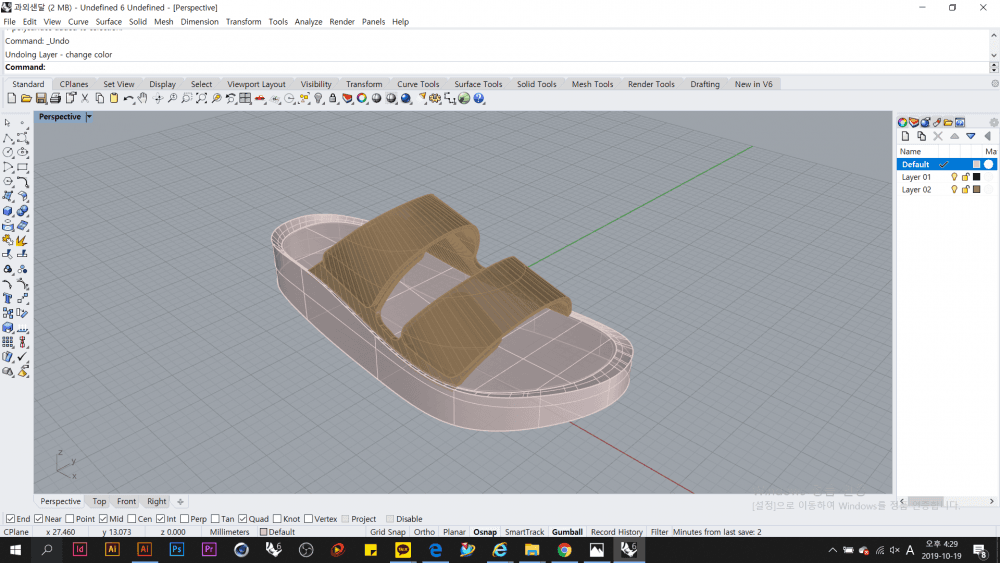Click the blue Help question mark icon
The image size is (1000, 563).
(479, 99)
